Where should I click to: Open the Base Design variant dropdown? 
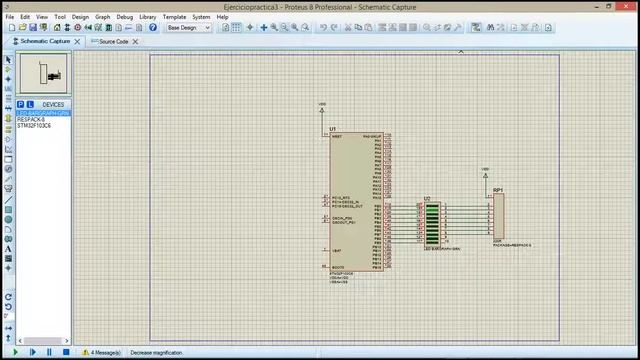[188, 27]
